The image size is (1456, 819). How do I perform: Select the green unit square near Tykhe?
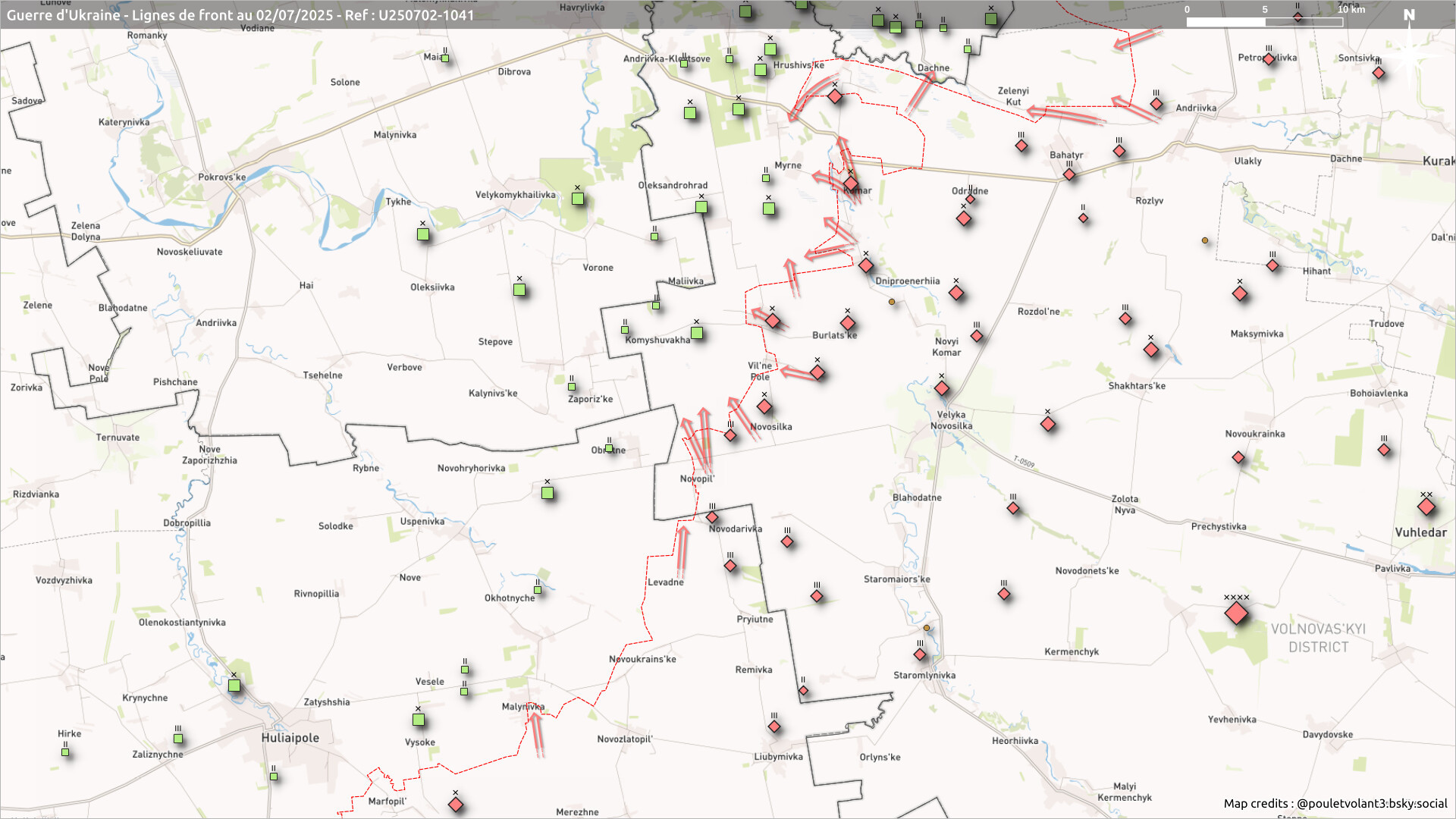click(x=423, y=234)
